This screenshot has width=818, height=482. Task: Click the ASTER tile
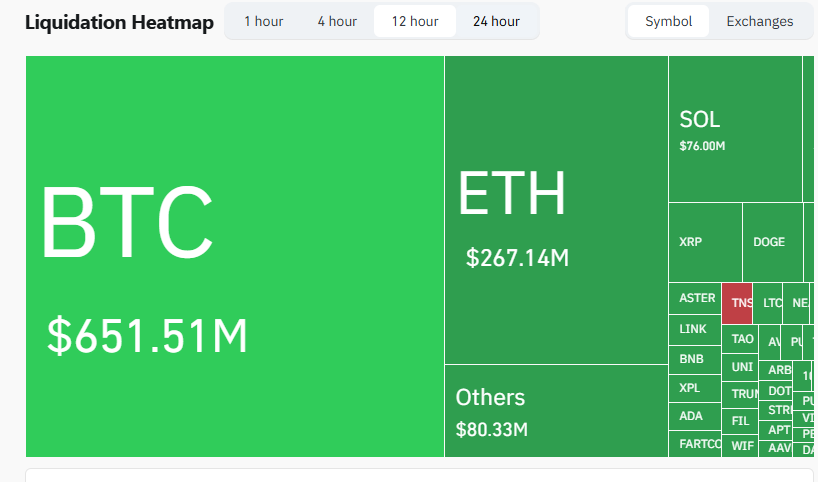click(x=695, y=298)
